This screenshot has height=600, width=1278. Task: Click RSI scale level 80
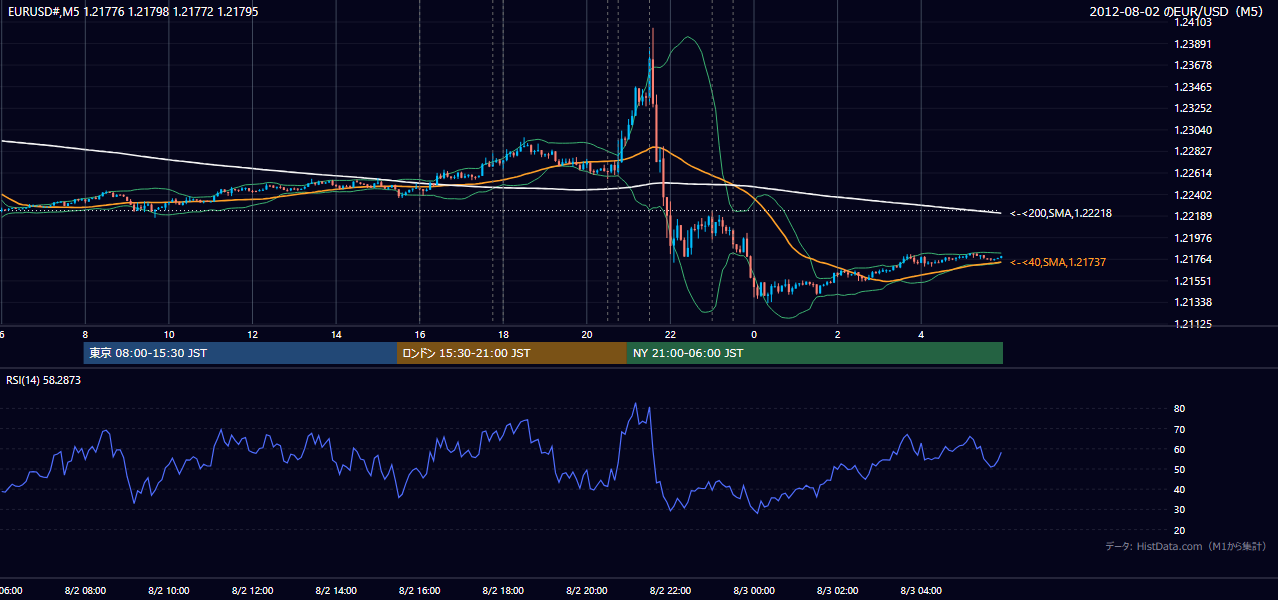tap(1180, 409)
